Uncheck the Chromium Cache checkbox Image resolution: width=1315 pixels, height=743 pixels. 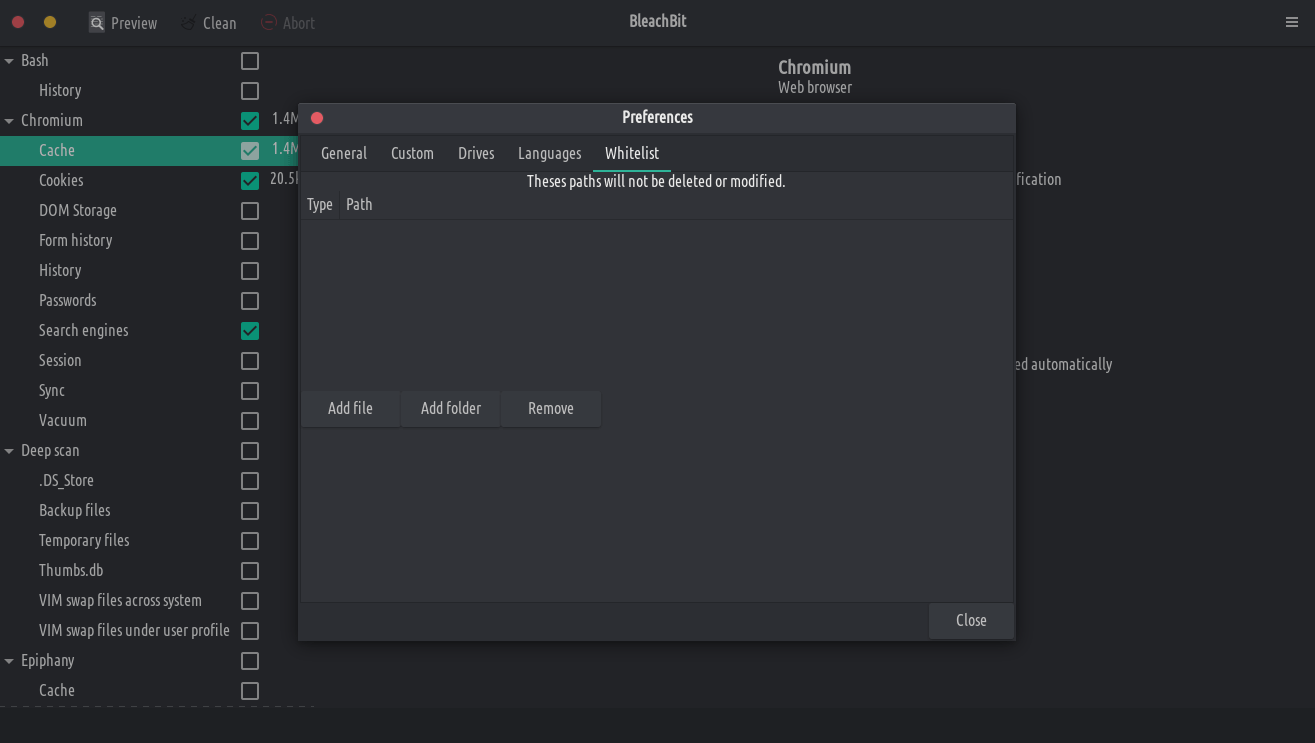tap(250, 151)
